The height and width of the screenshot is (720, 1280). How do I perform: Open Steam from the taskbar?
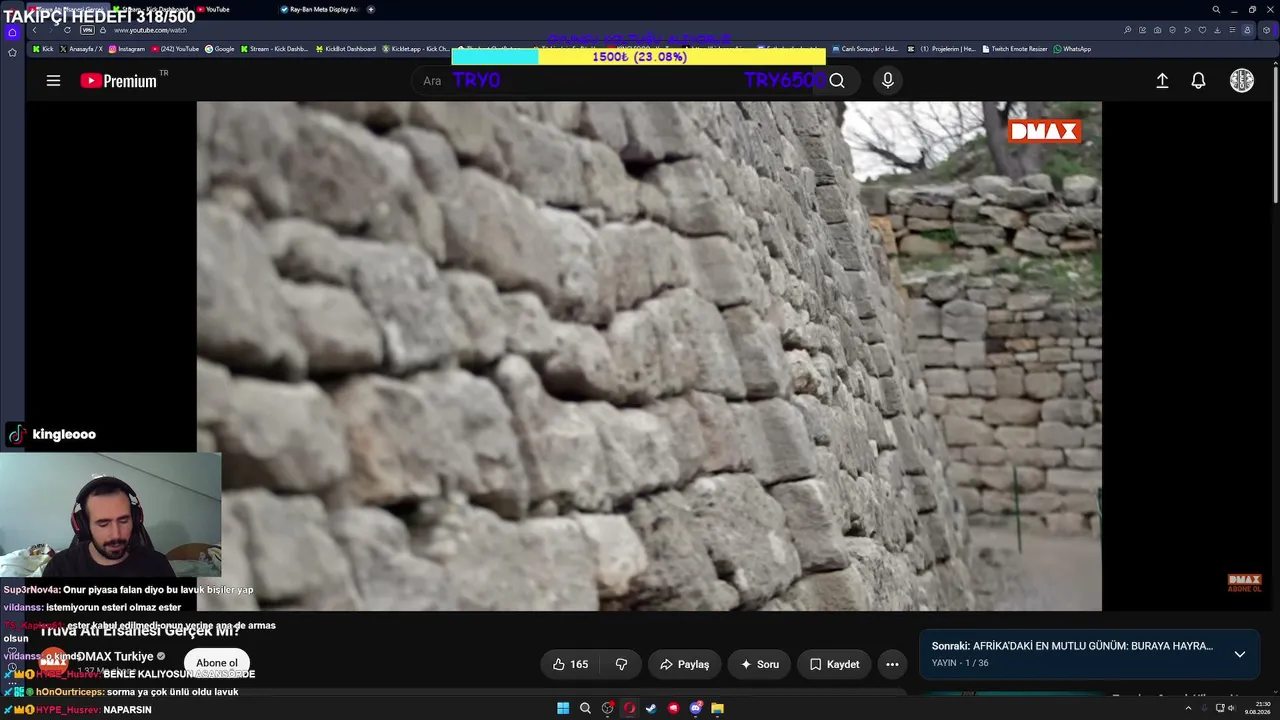pos(651,708)
